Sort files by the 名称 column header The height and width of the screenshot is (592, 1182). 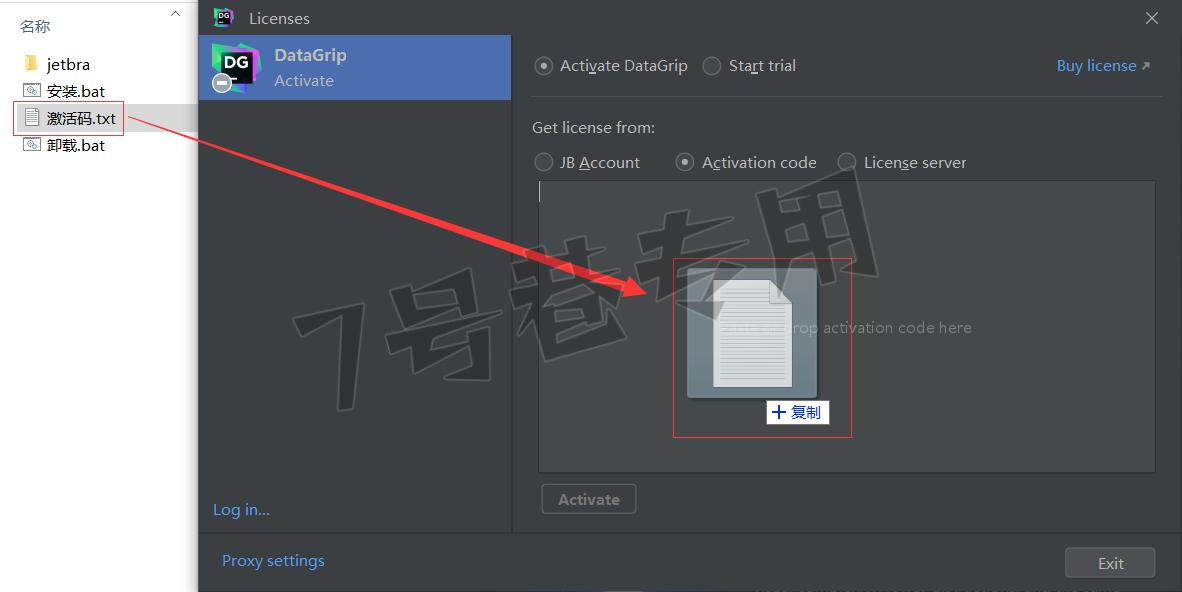click(x=35, y=26)
